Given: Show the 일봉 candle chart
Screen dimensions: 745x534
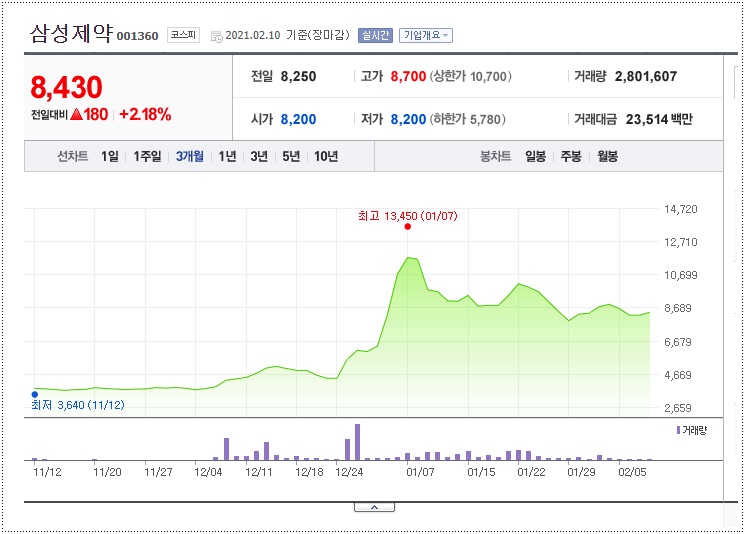Looking at the screenshot, I should [535, 156].
